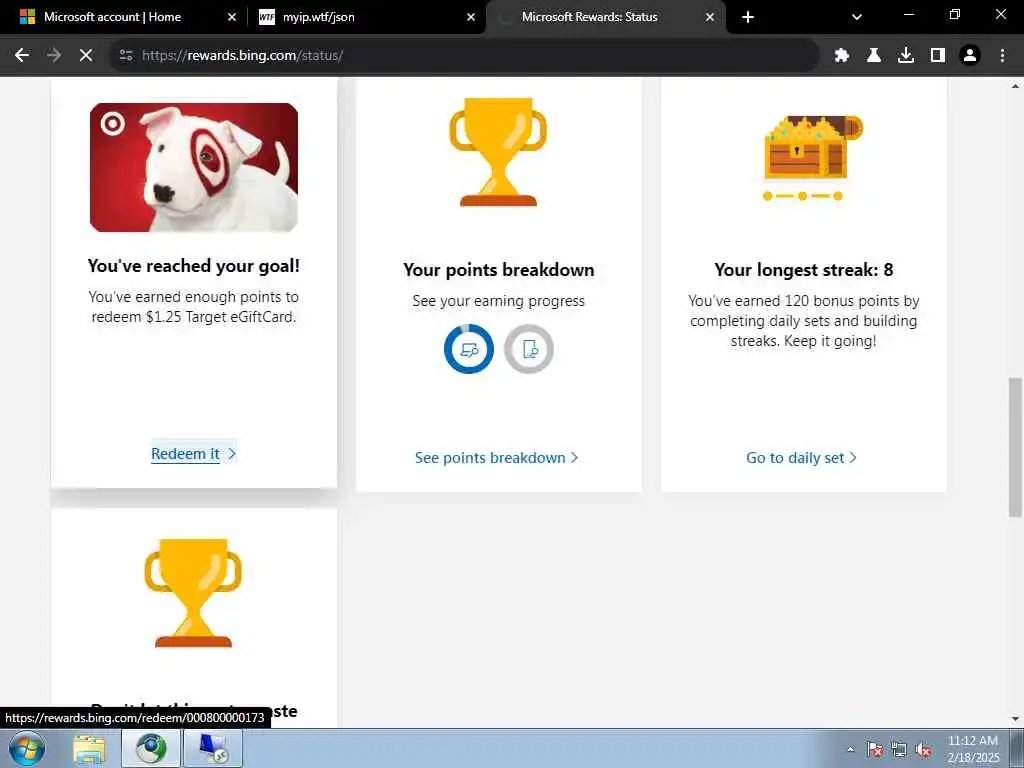The image size is (1024, 768).
Task: Close the Microsoft account Home tab
Action: [x=232, y=17]
